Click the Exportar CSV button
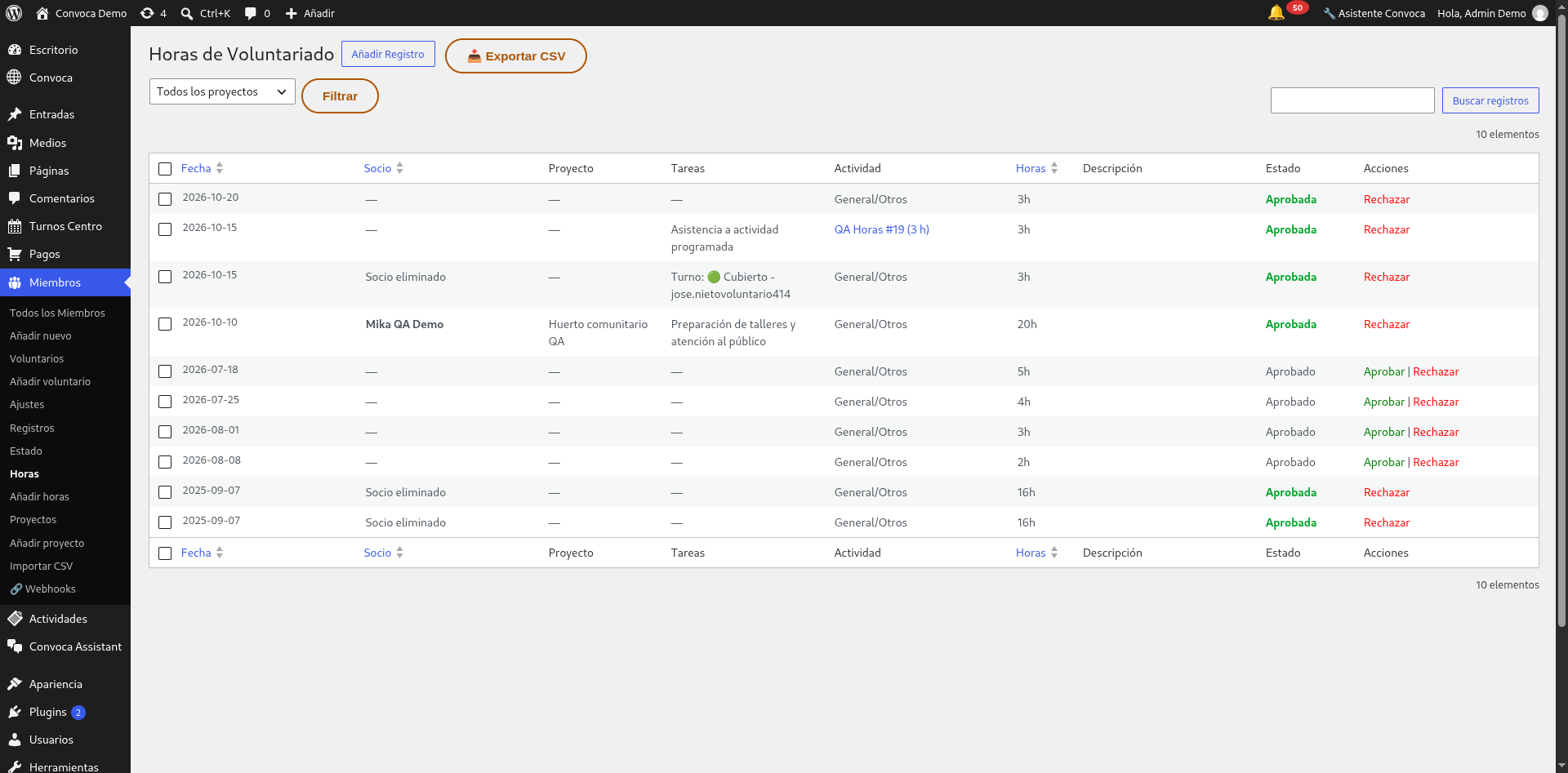Image resolution: width=1568 pixels, height=773 pixels. tap(516, 56)
